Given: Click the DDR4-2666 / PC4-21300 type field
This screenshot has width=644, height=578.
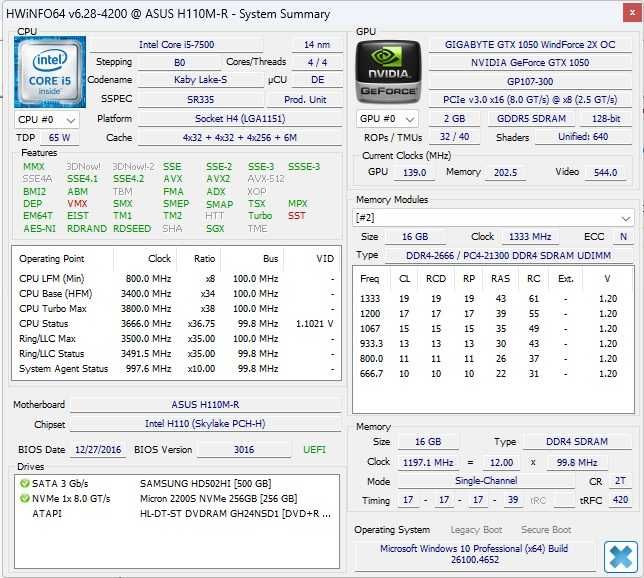Looking at the screenshot, I should 508,256.
